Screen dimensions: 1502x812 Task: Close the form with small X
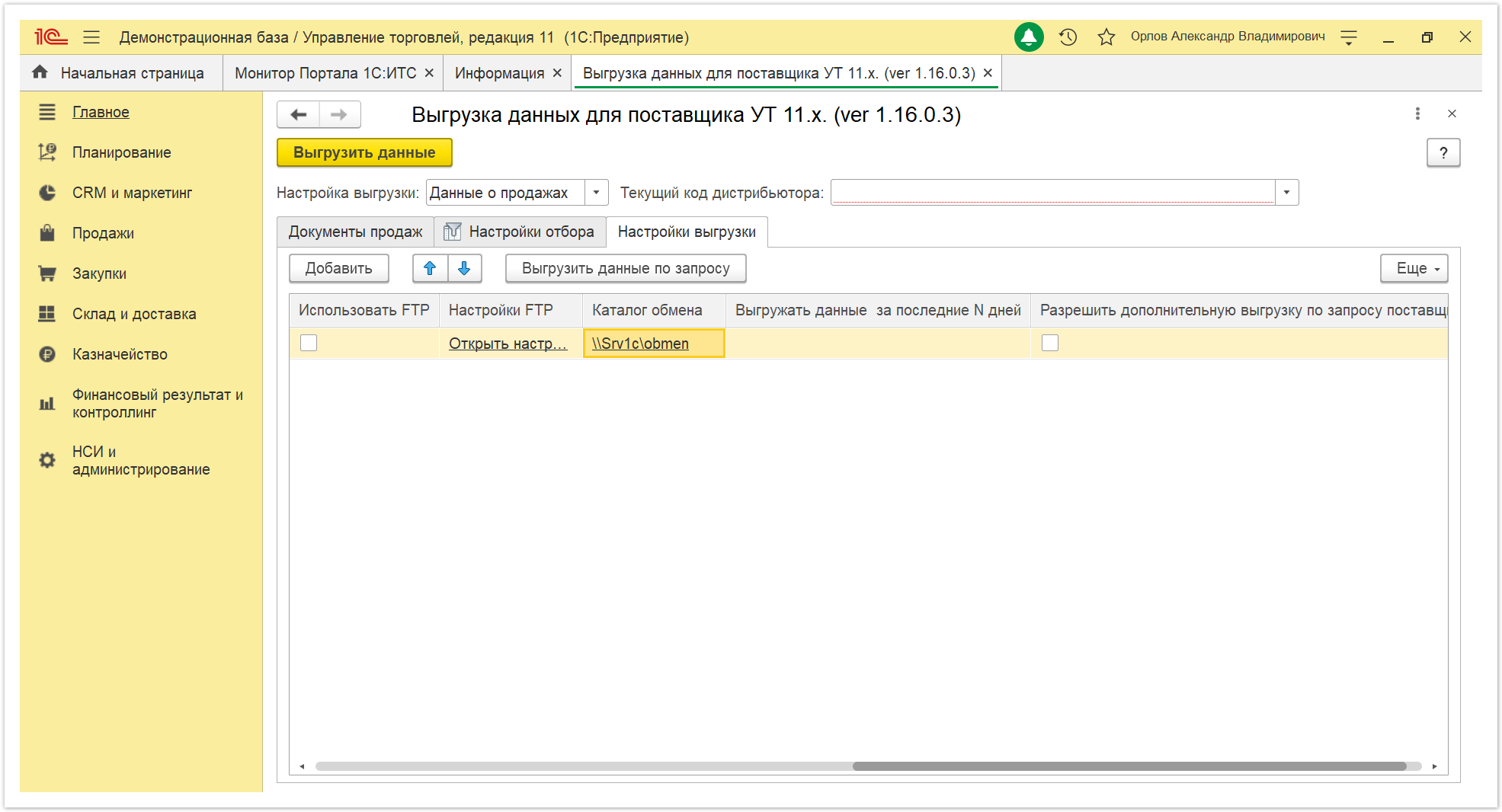[x=1452, y=113]
